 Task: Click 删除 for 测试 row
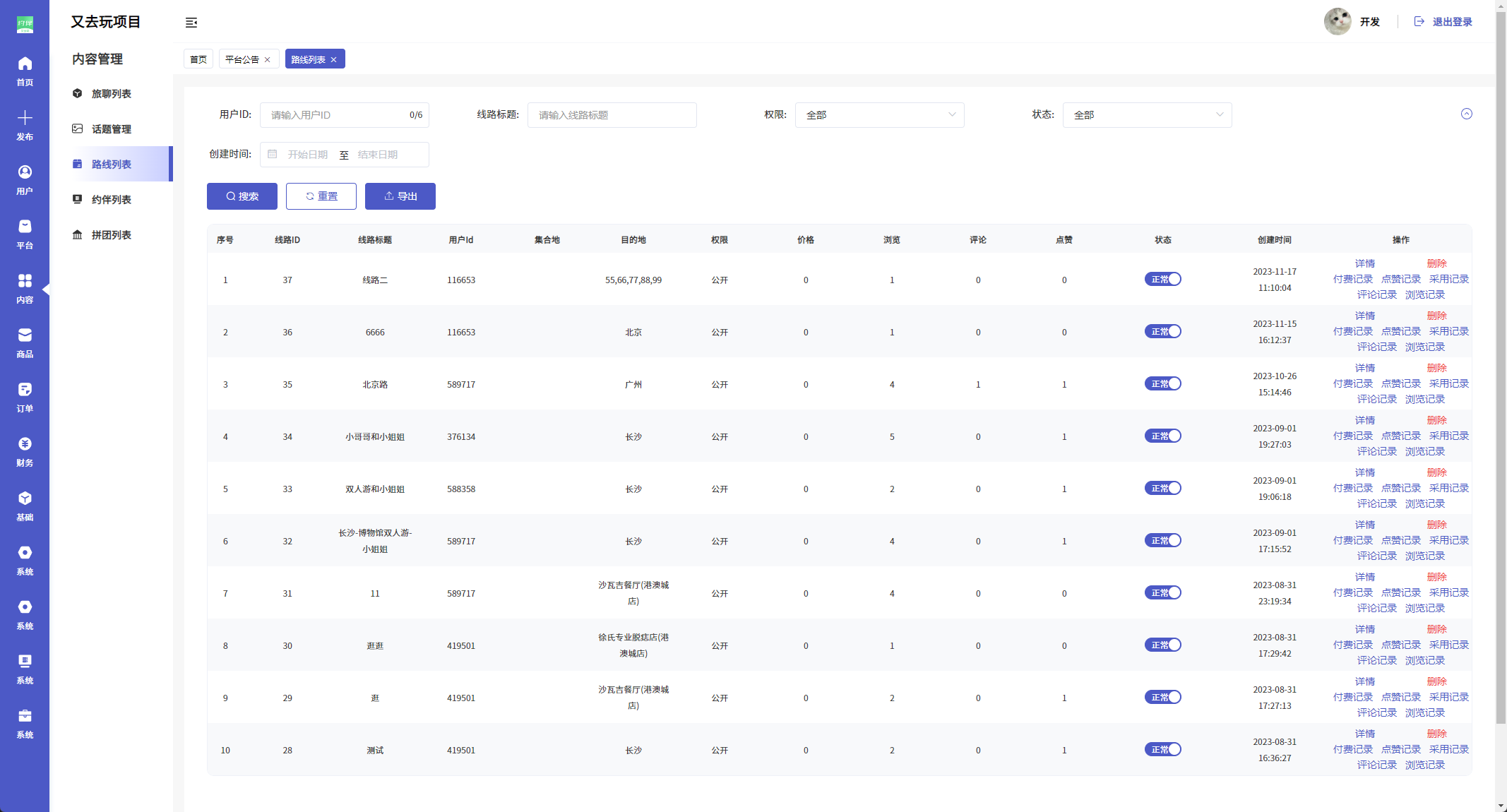(x=1437, y=734)
